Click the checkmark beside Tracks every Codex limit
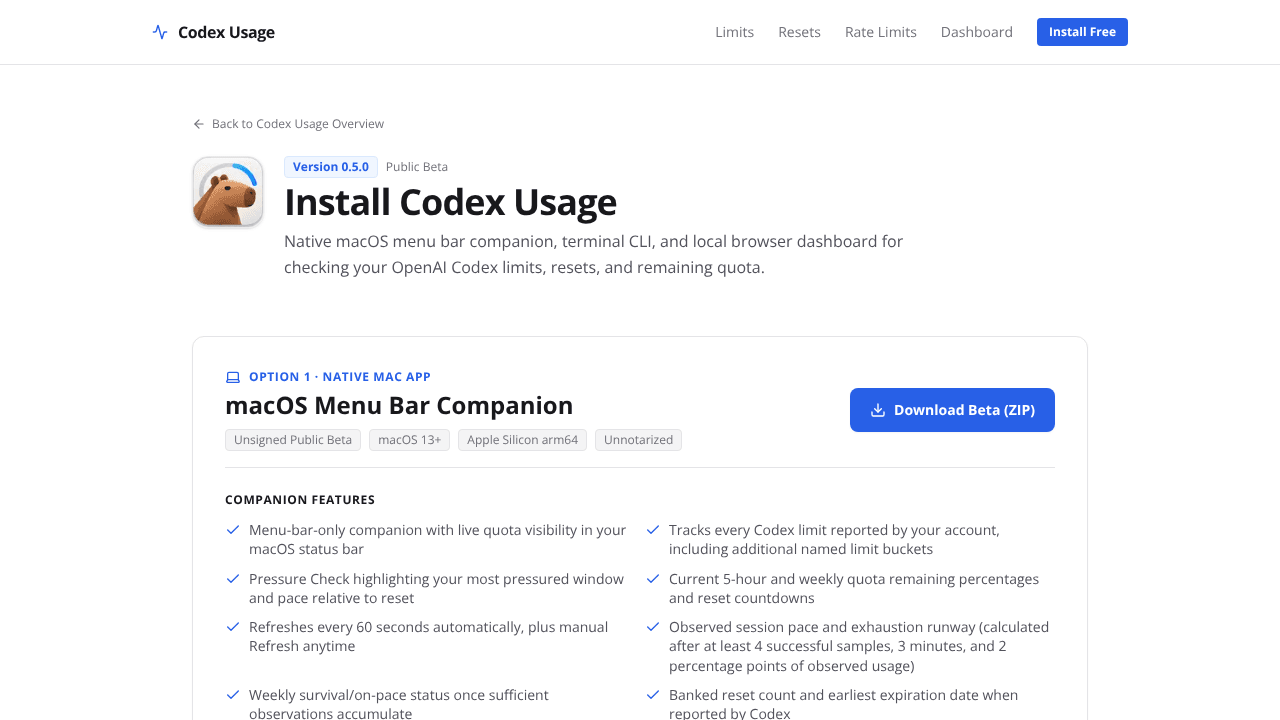The image size is (1280, 720). point(653,530)
